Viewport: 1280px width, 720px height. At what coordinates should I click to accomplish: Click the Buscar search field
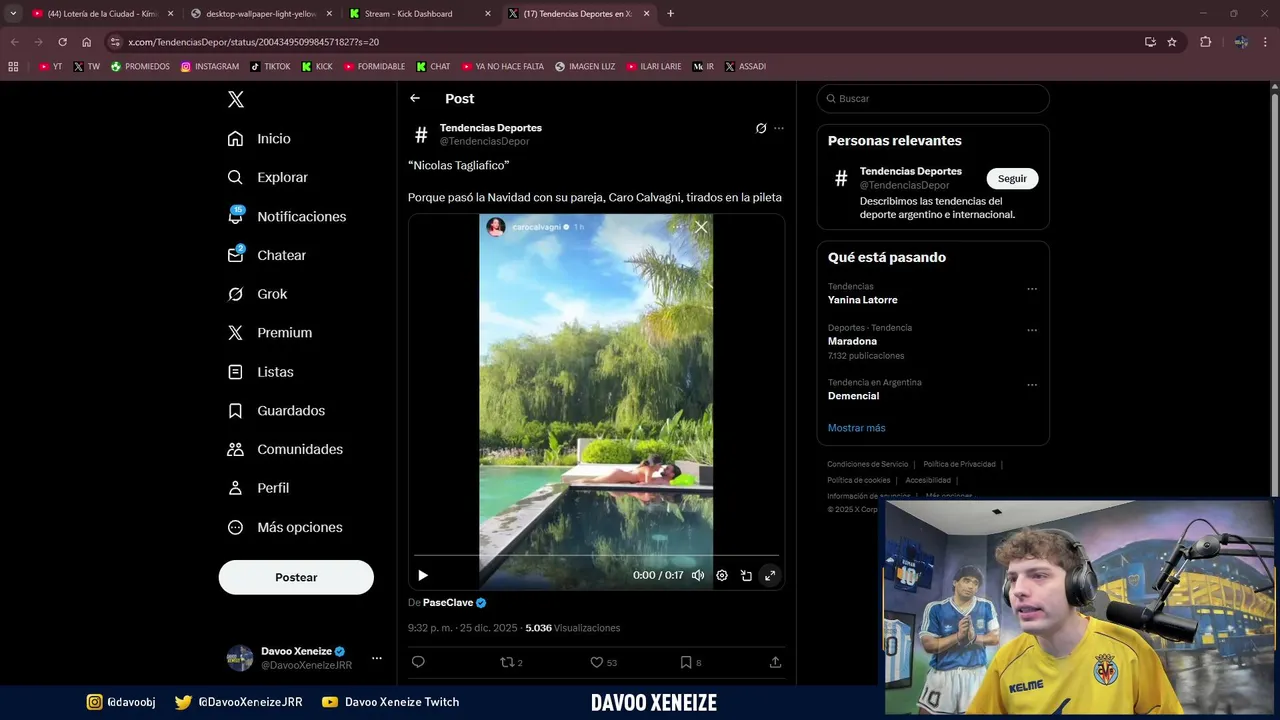[933, 99]
